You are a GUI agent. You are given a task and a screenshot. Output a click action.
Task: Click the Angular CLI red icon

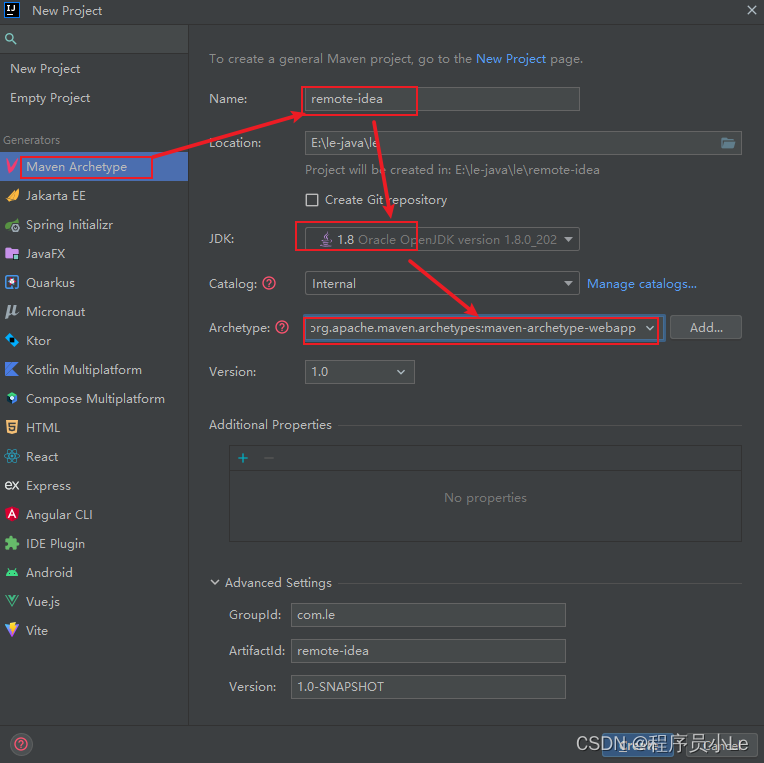12,515
